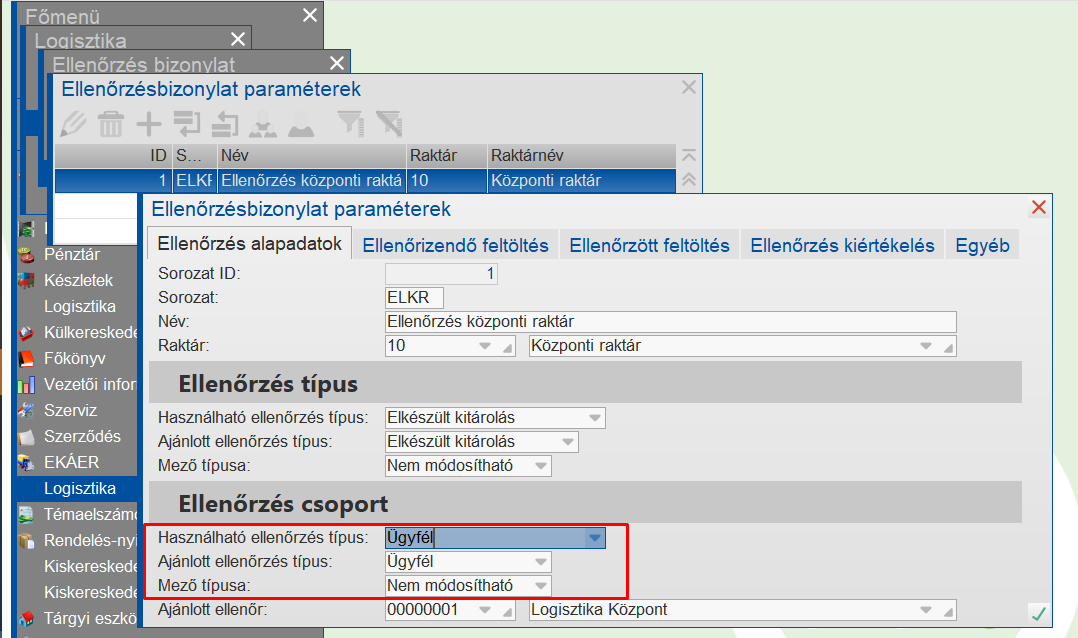Click the Raktár column header

tap(447, 155)
